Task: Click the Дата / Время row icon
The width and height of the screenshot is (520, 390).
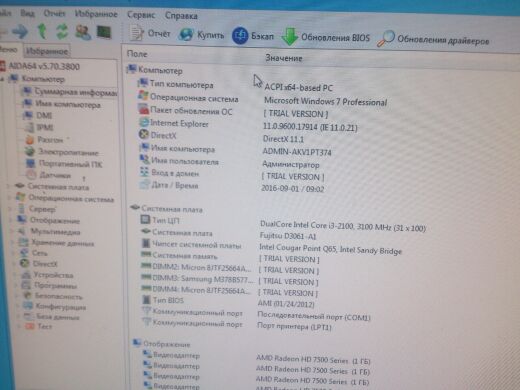Action: point(145,184)
